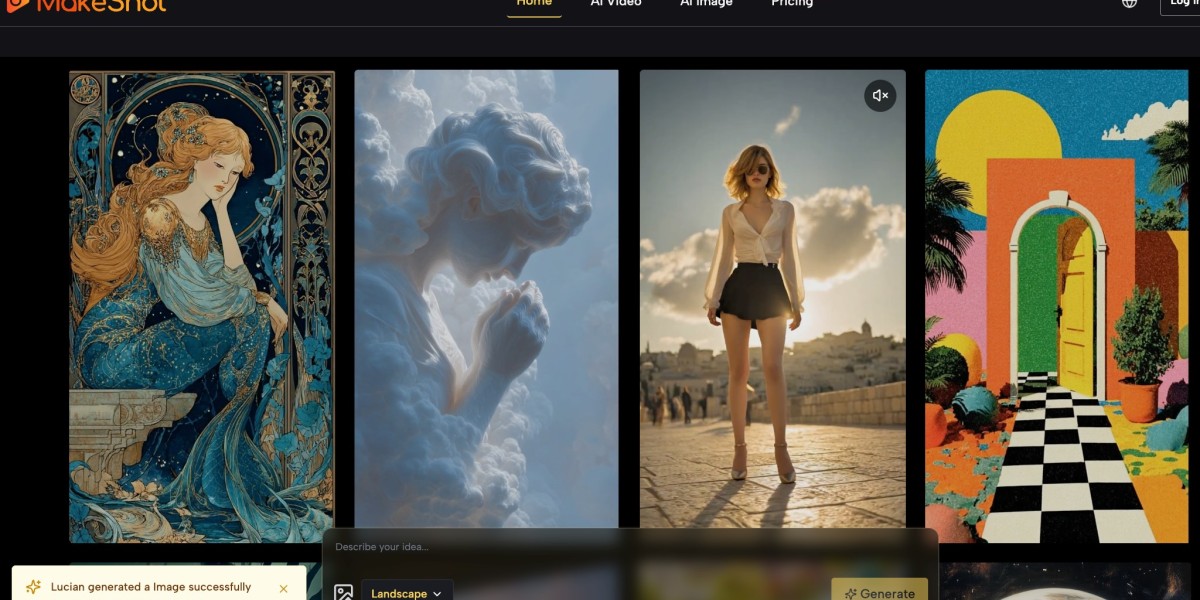Screen dimensions: 1200x600
Task: Click the muted speaker icon on the video
Action: pyautogui.click(x=879, y=96)
